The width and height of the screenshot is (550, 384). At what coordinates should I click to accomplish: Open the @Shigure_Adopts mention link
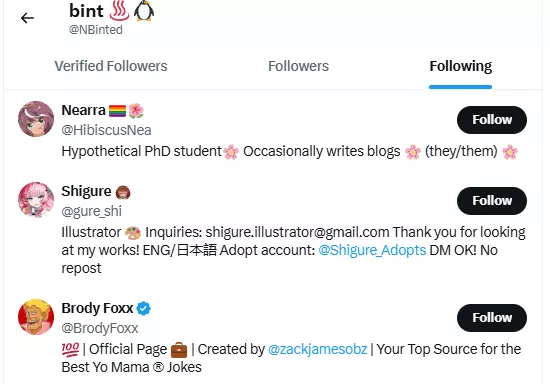coord(372,250)
